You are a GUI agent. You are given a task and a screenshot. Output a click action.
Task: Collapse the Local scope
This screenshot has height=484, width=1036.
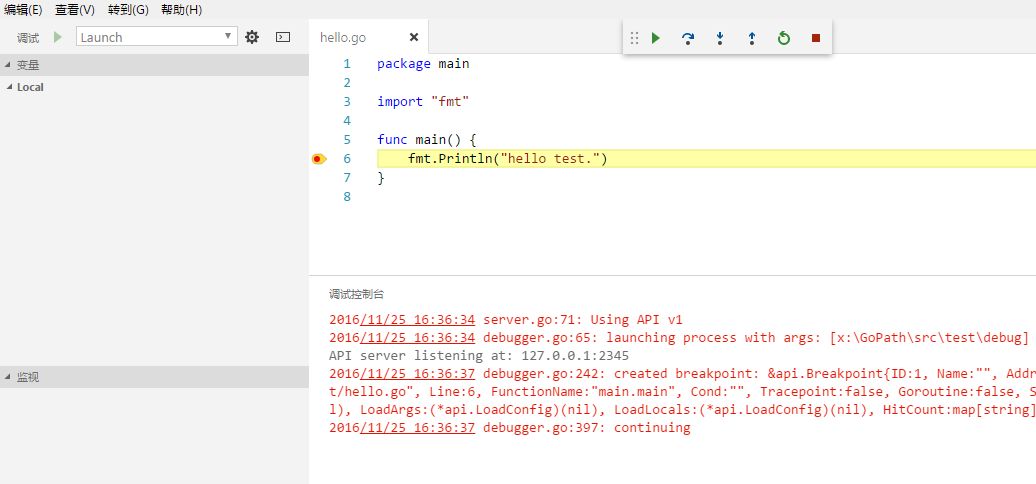pyautogui.click(x=154, y=86)
